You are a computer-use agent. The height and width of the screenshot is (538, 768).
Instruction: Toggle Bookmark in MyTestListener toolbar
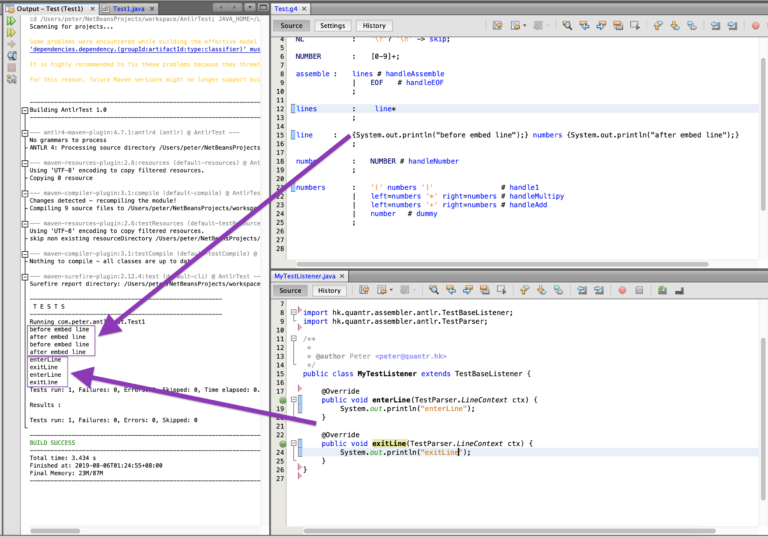(x=558, y=290)
